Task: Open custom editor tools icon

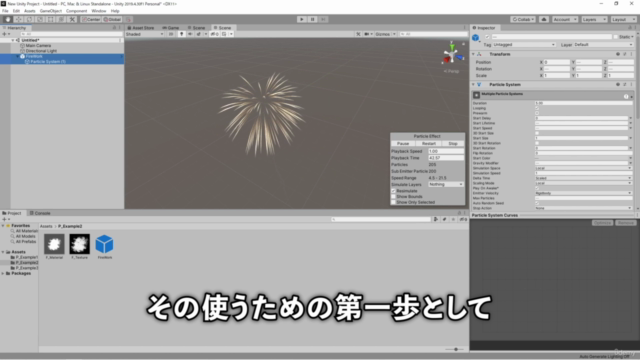Action: [x=72, y=19]
